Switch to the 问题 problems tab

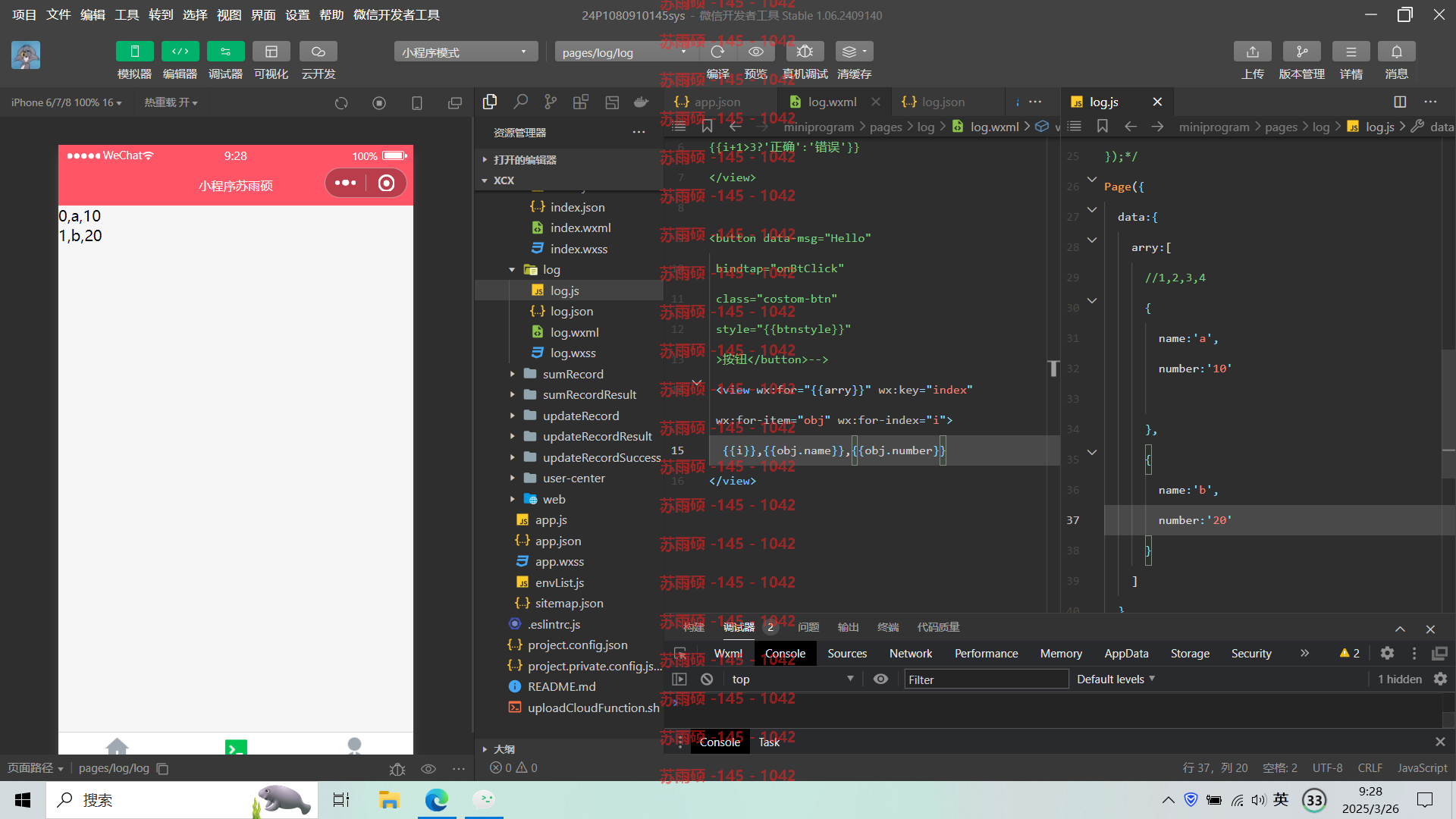(x=808, y=627)
